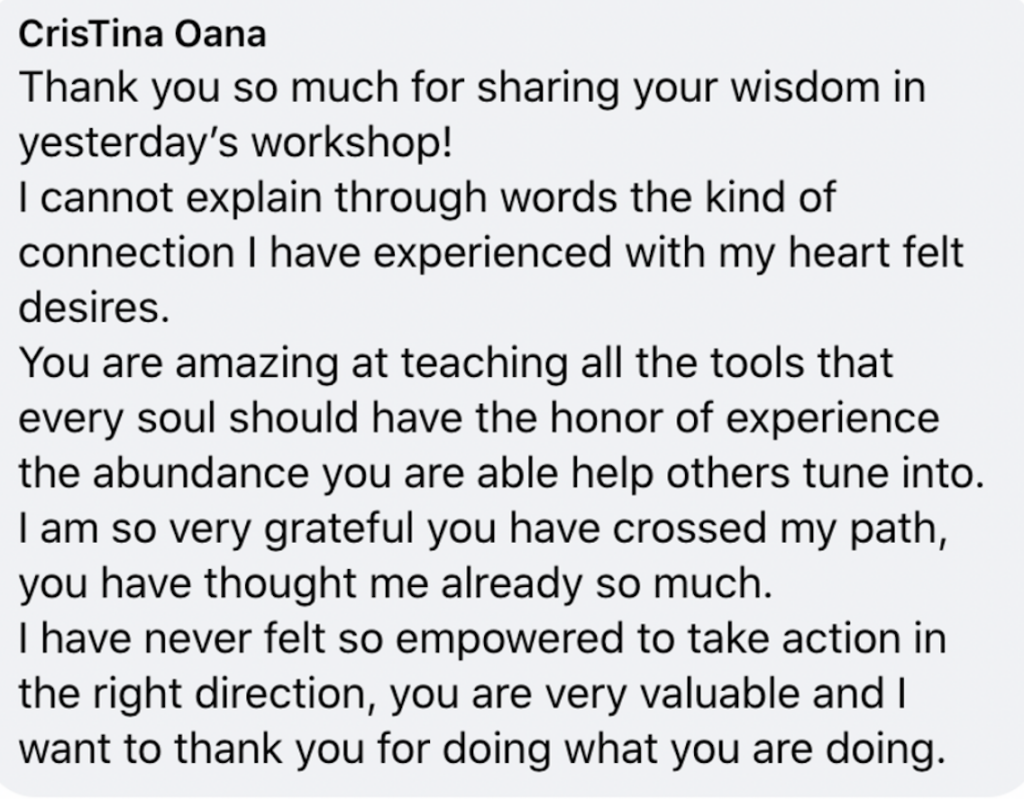Click the word 'wisdom' in the comment
This screenshot has width=1024, height=799.
(x=827, y=89)
